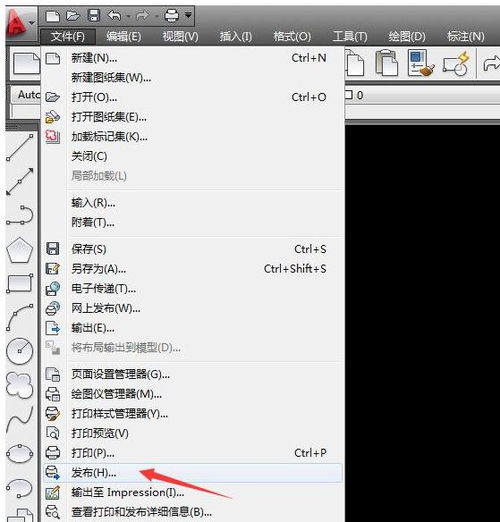Open the undo history dropdown arrow
This screenshot has width=500, height=522.
point(128,16)
